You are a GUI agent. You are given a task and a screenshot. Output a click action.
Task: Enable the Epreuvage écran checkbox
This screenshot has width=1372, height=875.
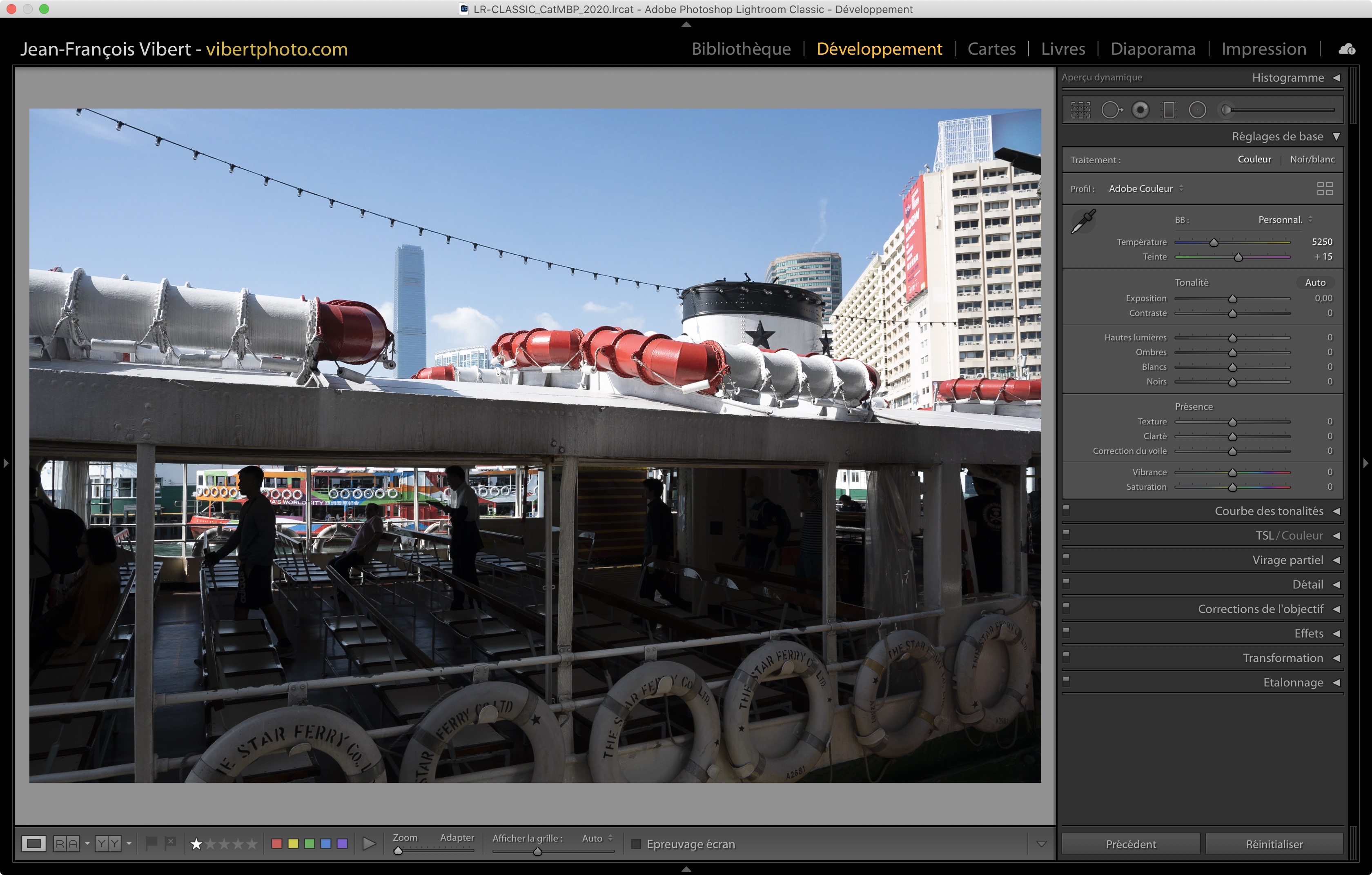(637, 844)
